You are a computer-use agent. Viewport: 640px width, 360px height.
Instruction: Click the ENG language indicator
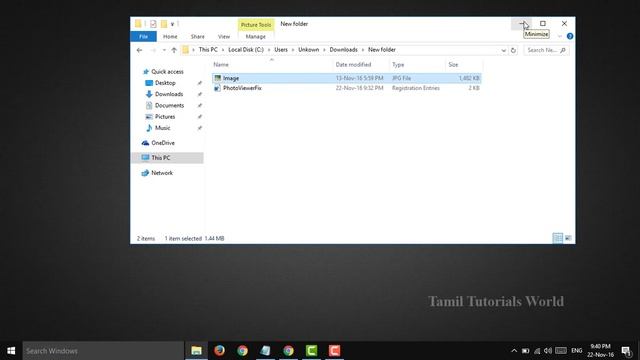pos(577,351)
